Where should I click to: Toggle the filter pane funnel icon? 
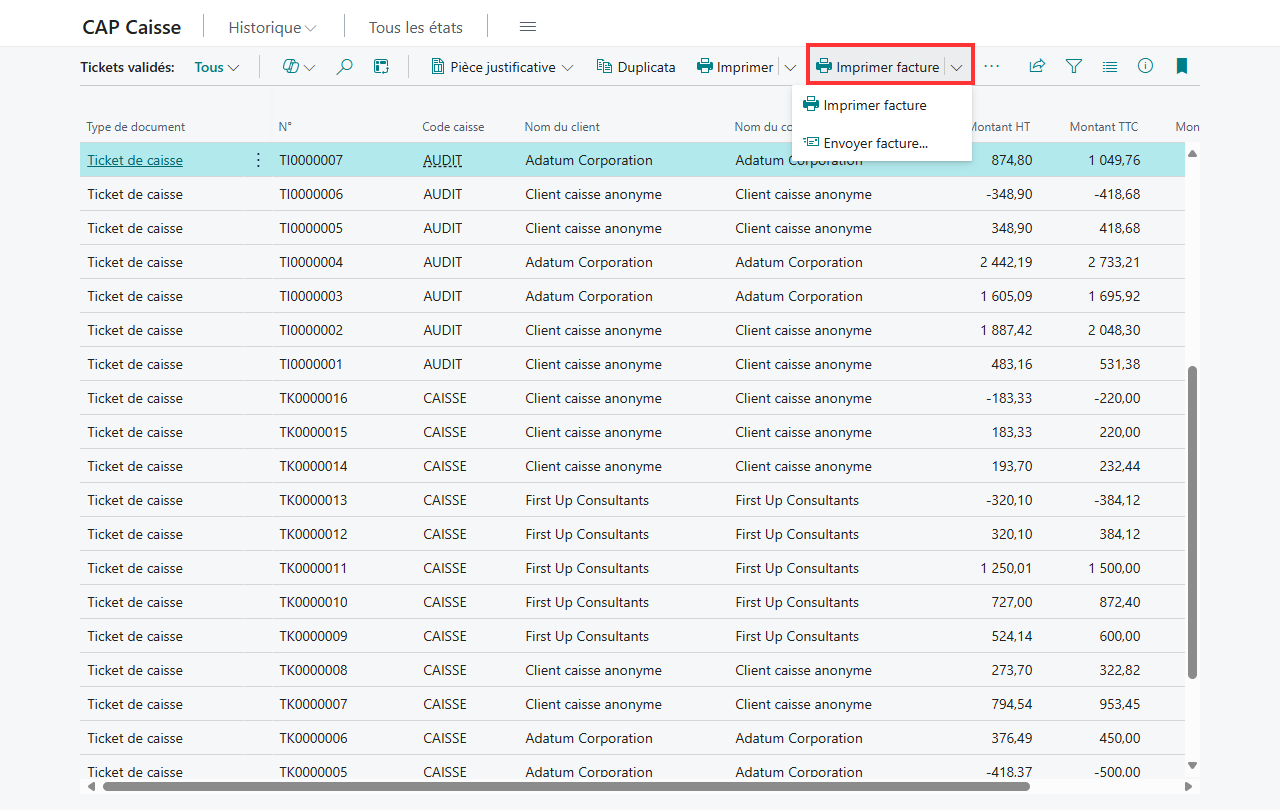pyautogui.click(x=1074, y=67)
